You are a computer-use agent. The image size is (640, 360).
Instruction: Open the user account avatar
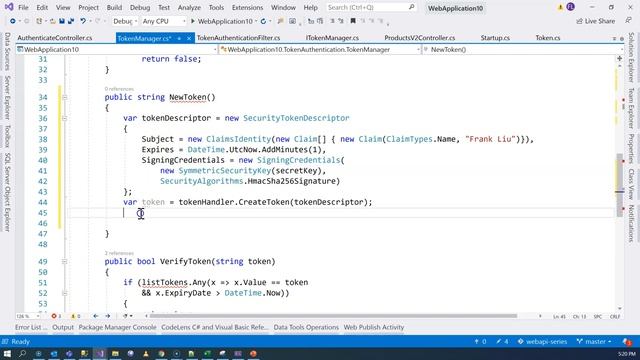click(x=571, y=7)
